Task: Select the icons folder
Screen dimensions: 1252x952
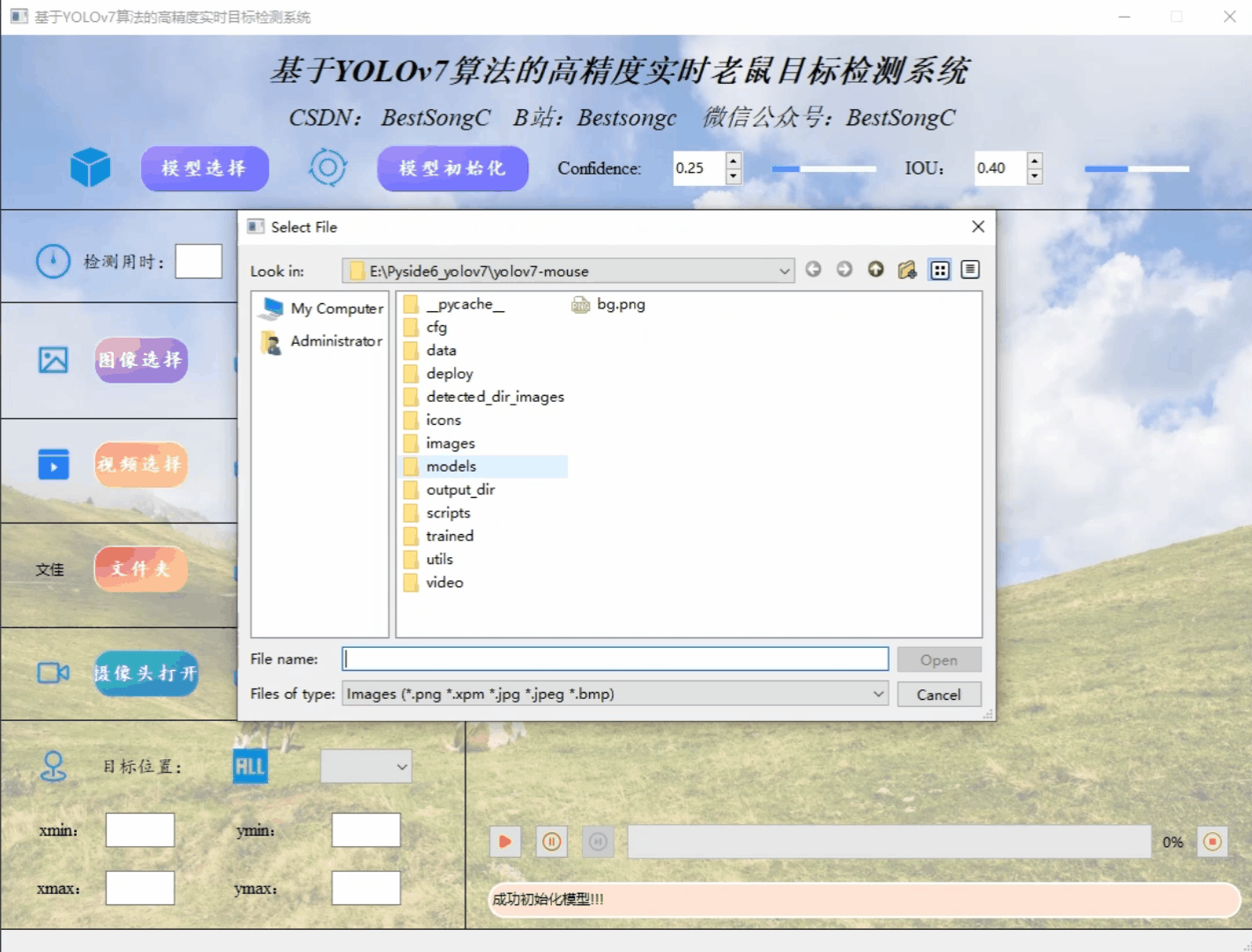Action: (x=433, y=420)
